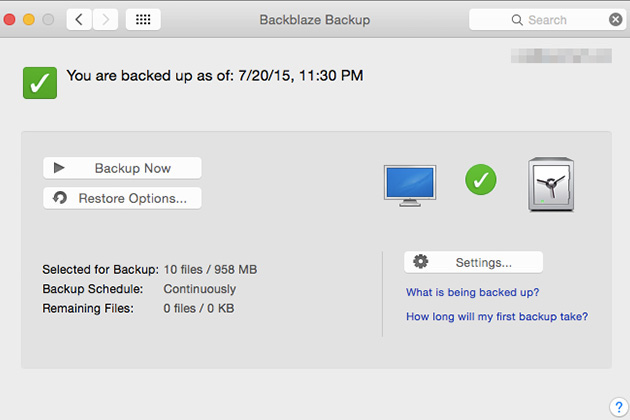Follow the 'What is being backed up?' link
This screenshot has height=420, width=630.
click(472, 292)
